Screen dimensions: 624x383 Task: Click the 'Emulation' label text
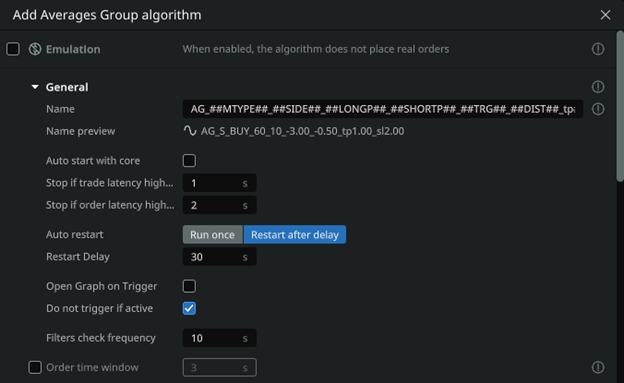tap(73, 49)
